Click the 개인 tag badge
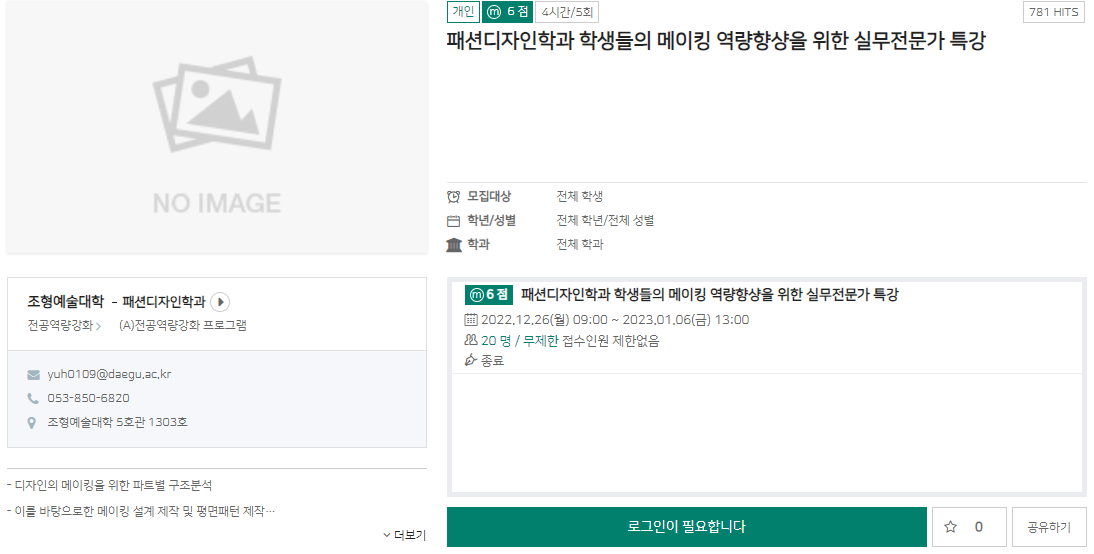The image size is (1094, 554). tap(463, 12)
